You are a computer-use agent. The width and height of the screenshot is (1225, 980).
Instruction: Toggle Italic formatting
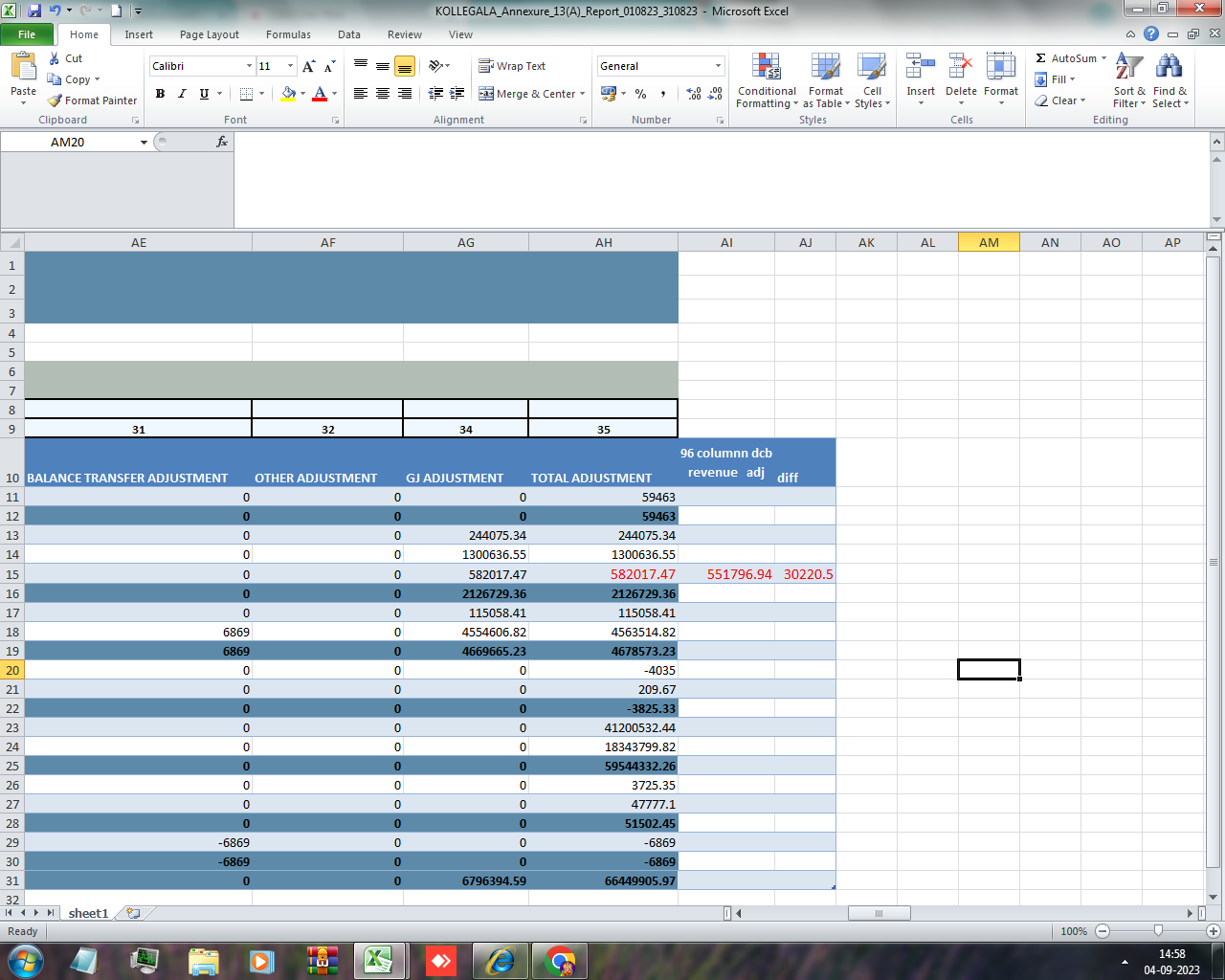[x=182, y=94]
